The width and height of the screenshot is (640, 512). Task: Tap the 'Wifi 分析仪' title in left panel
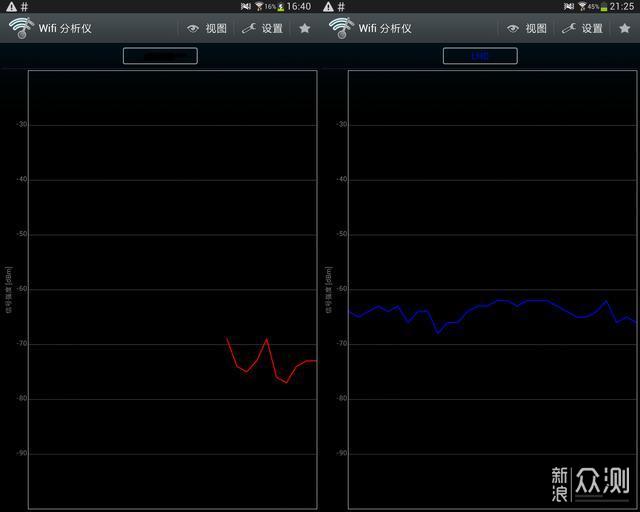click(65, 28)
